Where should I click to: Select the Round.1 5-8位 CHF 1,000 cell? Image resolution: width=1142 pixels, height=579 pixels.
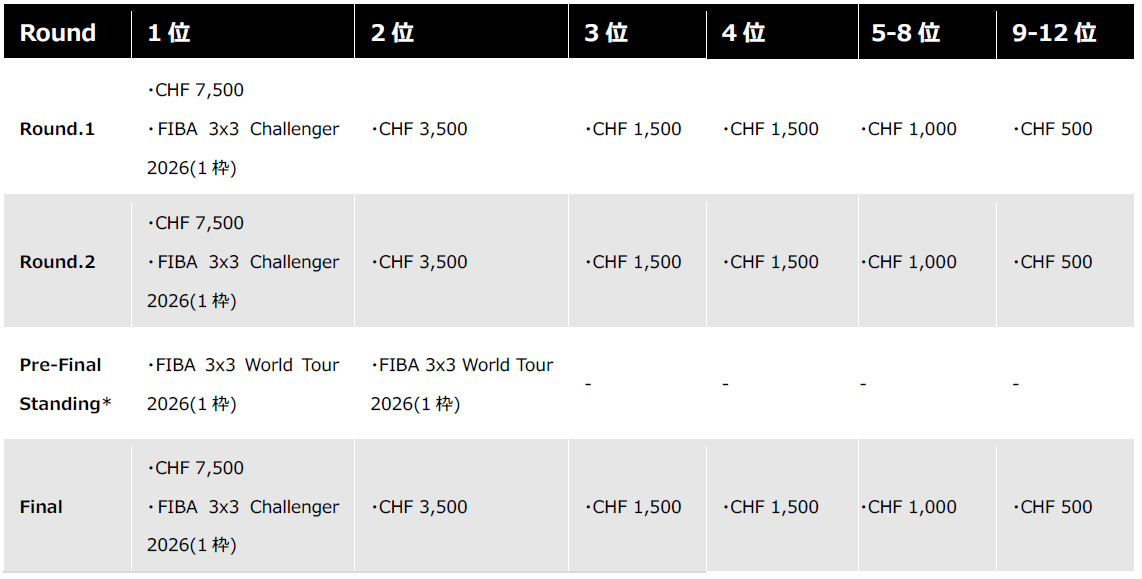pyautogui.click(x=908, y=129)
